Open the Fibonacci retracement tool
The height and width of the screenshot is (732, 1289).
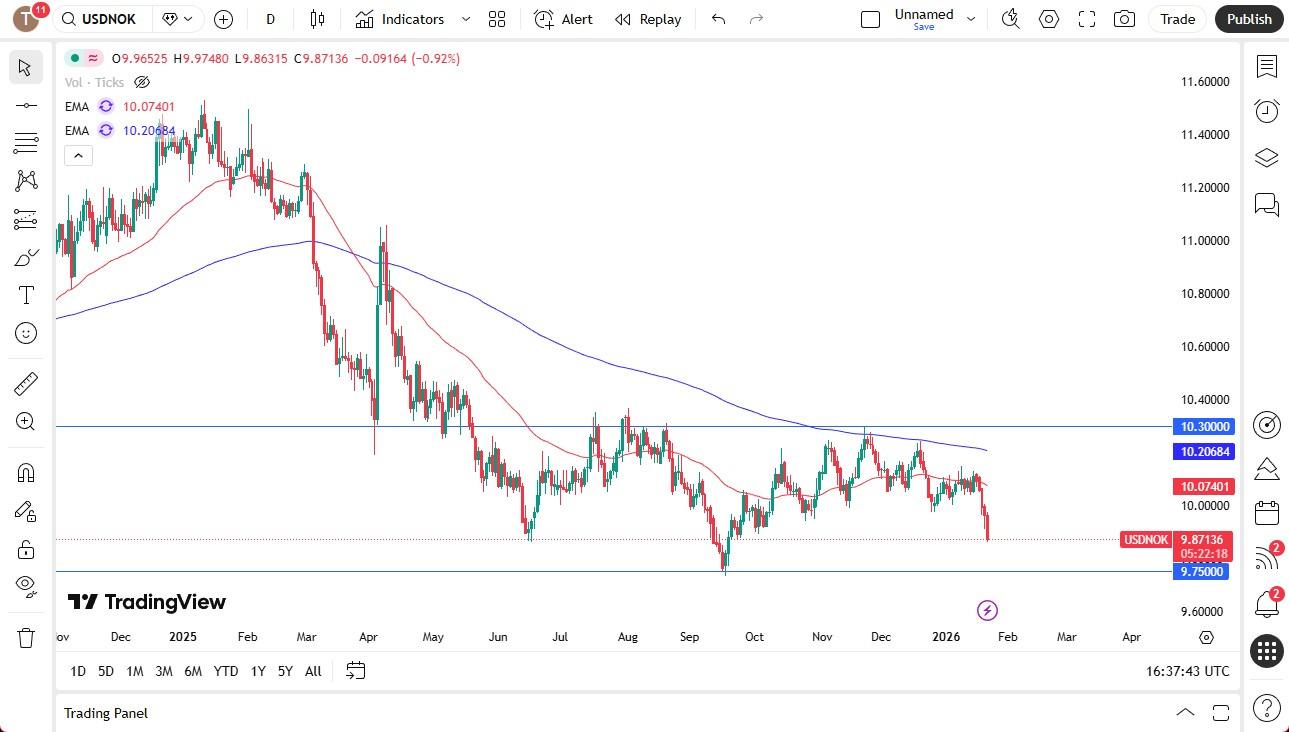(x=26, y=143)
